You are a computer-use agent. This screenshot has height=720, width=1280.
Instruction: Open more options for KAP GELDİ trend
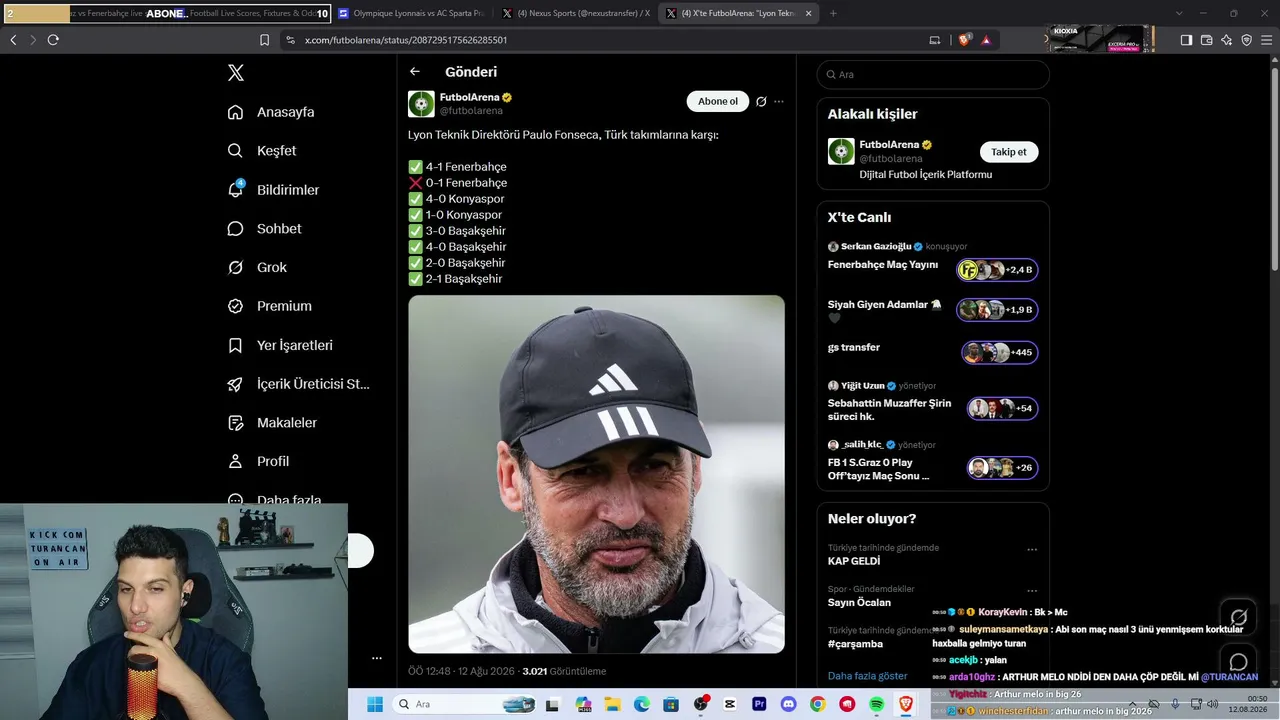coord(1032,549)
